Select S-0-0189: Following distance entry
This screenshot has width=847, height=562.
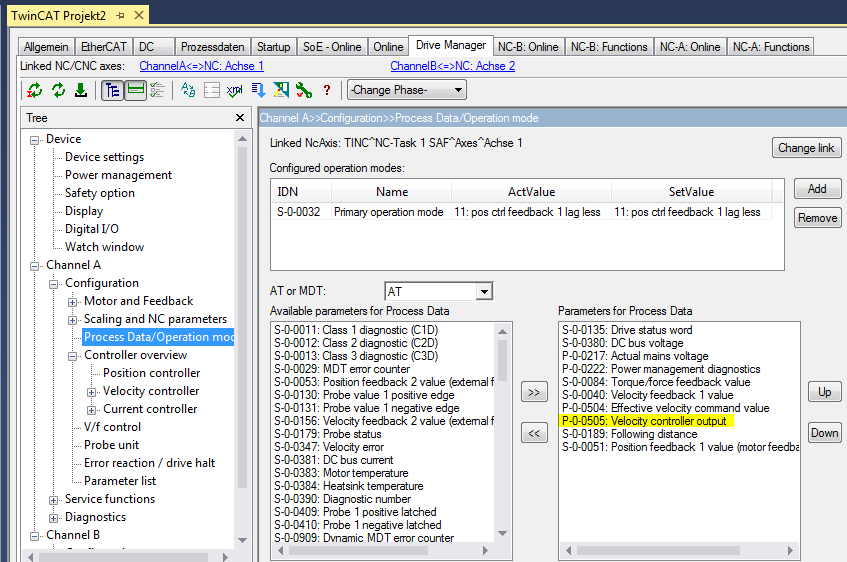pos(629,434)
